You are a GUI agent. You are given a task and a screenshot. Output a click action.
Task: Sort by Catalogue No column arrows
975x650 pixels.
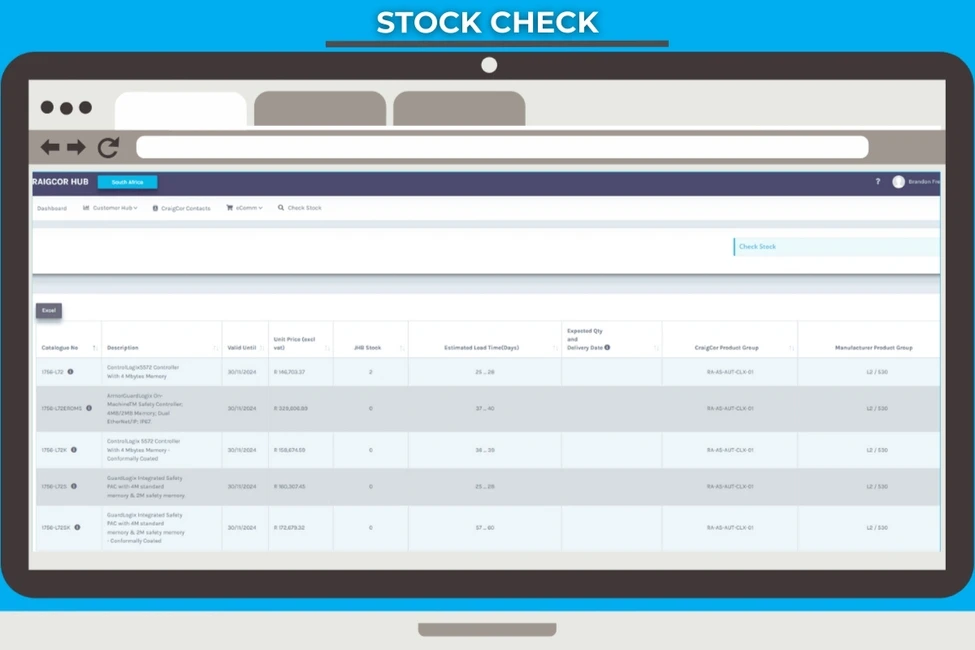[x=95, y=348]
